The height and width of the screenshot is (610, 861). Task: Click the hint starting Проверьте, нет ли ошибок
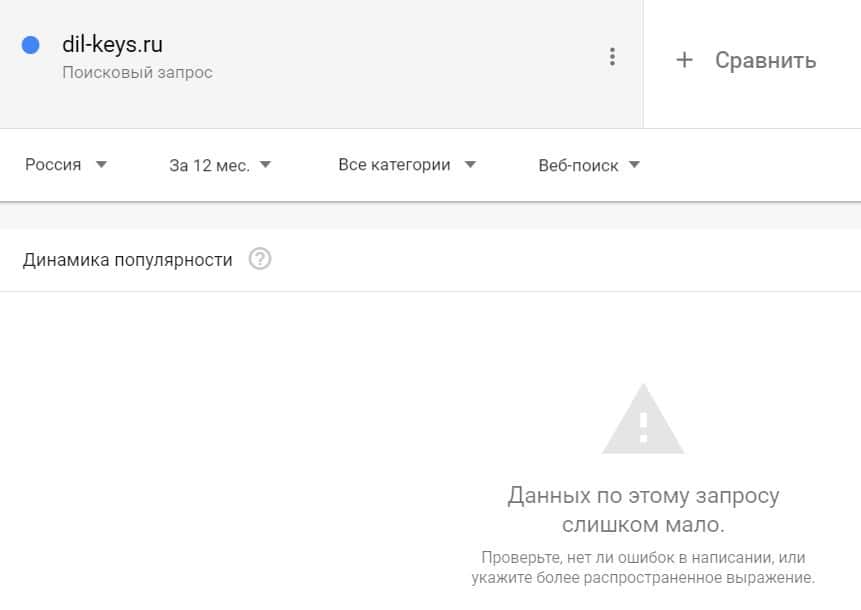coord(643,567)
